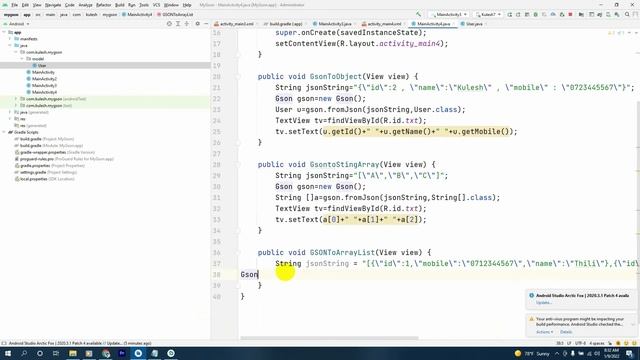Screen dimensions: 640x360
Task: Expand the anti-virus notification chevron
Action: (633, 324)
